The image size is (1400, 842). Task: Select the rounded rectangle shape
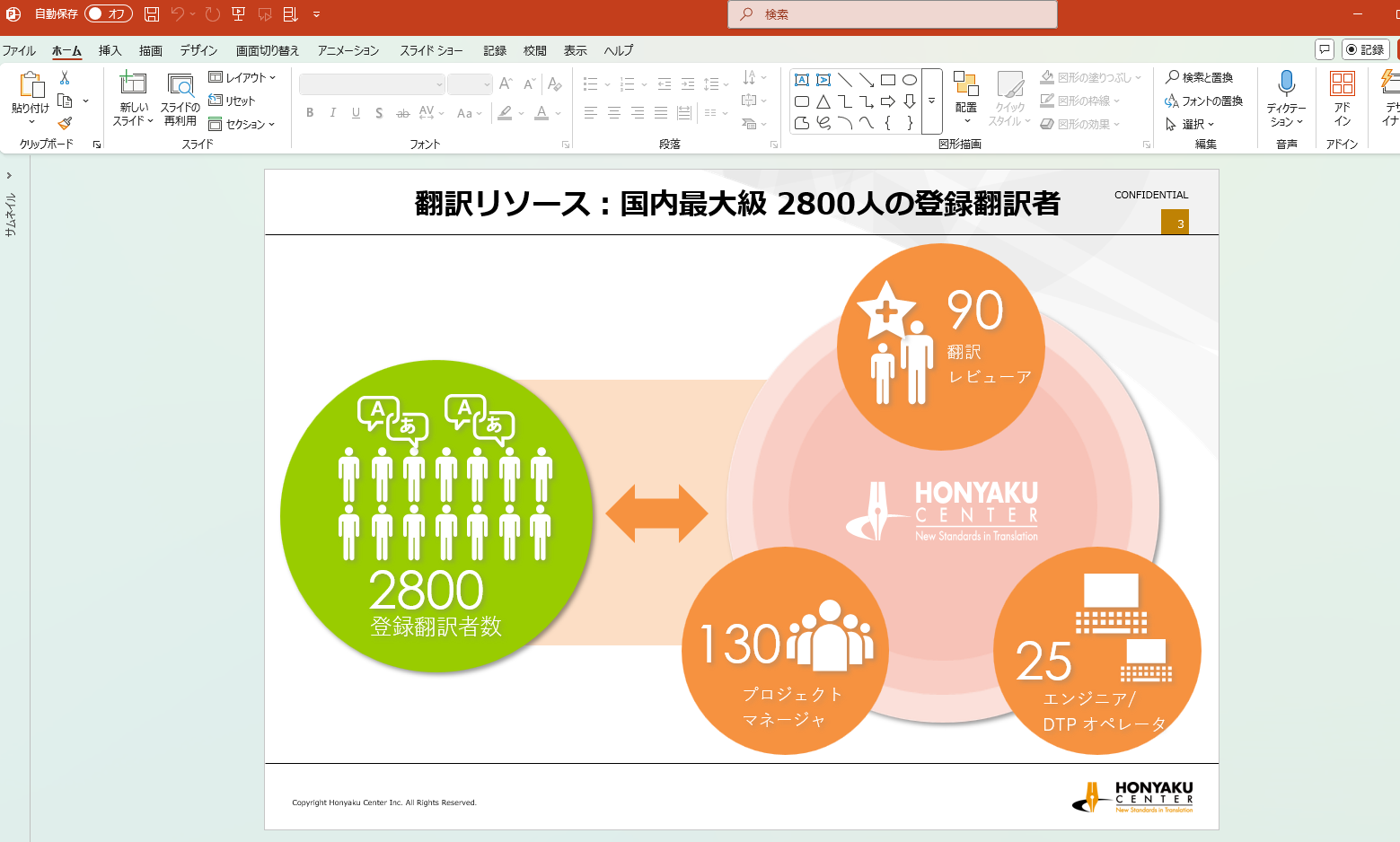[x=802, y=101]
